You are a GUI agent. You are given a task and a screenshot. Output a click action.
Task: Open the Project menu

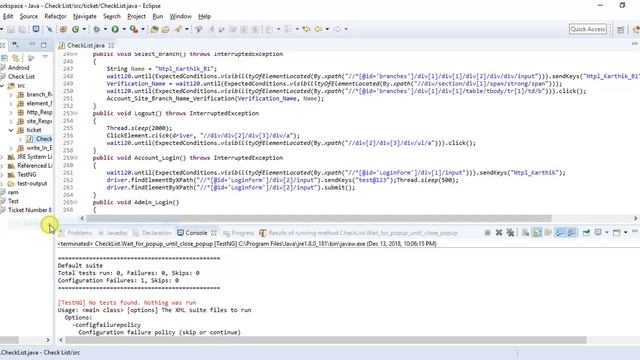(x=136, y=16)
